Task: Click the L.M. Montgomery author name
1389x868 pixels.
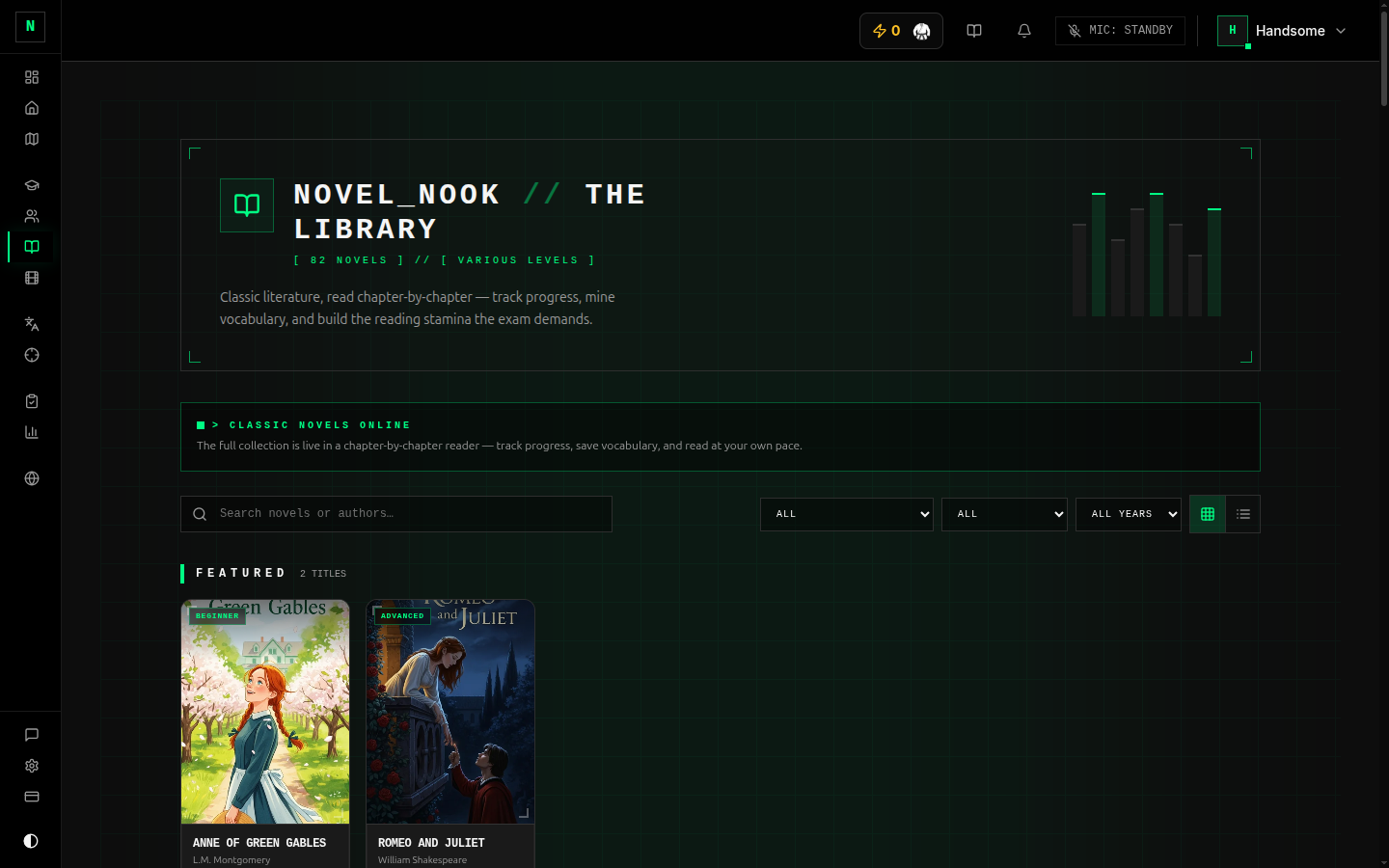Action: pos(231,860)
